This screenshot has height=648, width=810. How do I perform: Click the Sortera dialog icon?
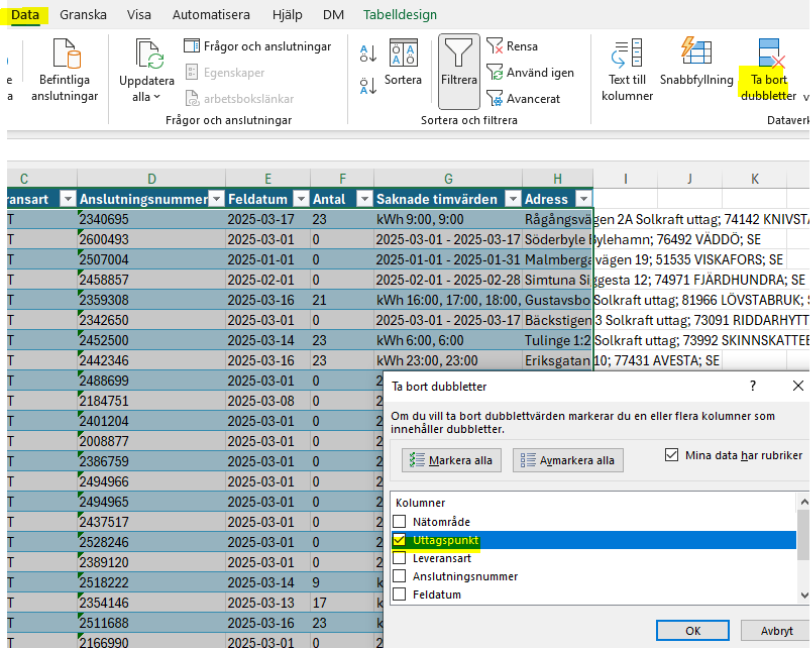tap(403, 55)
